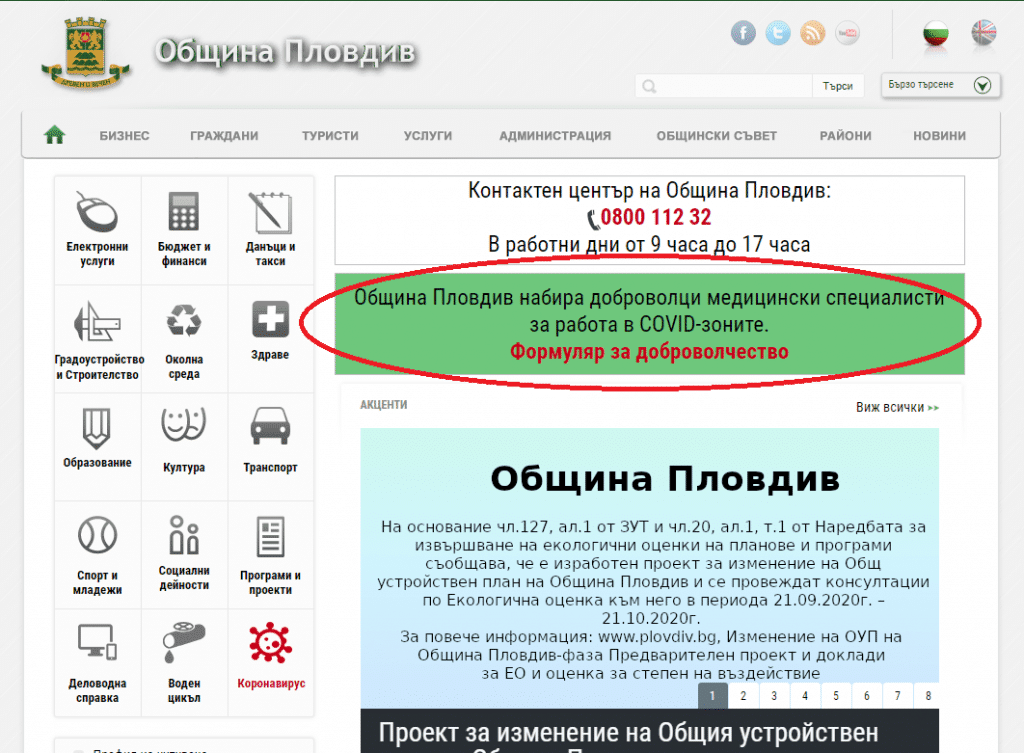Open the Транспорт car icon

coord(270,426)
